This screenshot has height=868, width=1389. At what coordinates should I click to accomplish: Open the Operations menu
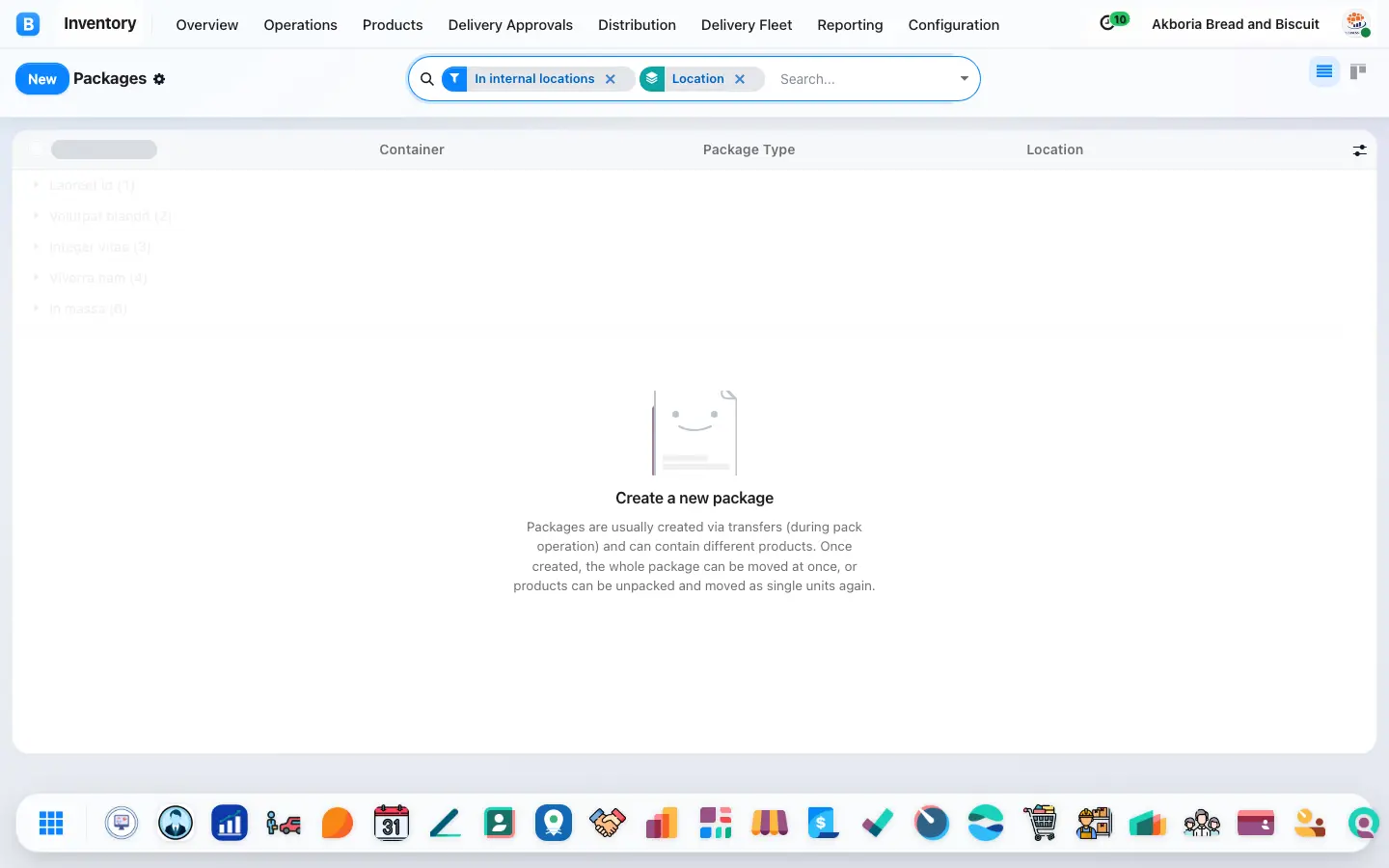[300, 25]
